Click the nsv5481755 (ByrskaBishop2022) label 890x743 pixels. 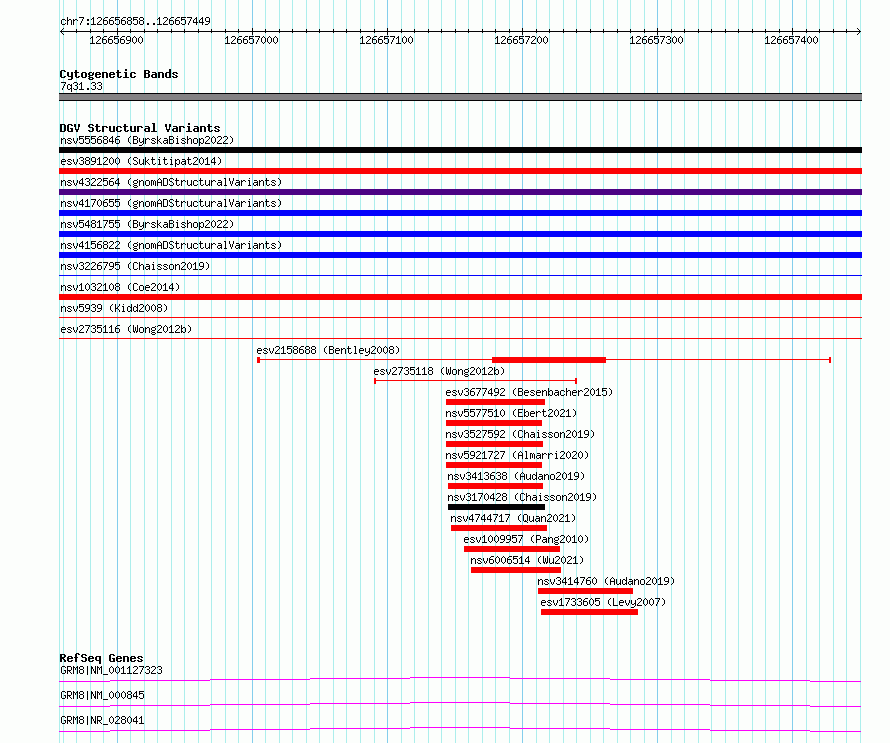(147, 224)
